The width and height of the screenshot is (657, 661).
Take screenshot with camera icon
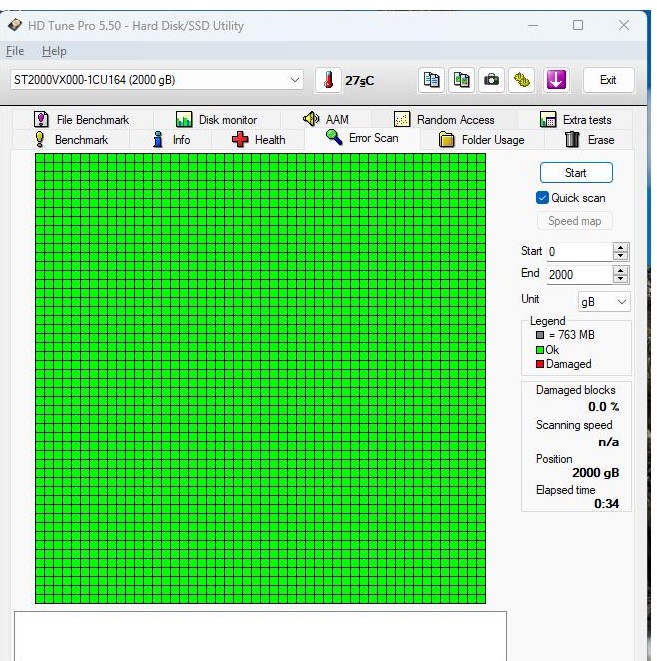pos(491,80)
